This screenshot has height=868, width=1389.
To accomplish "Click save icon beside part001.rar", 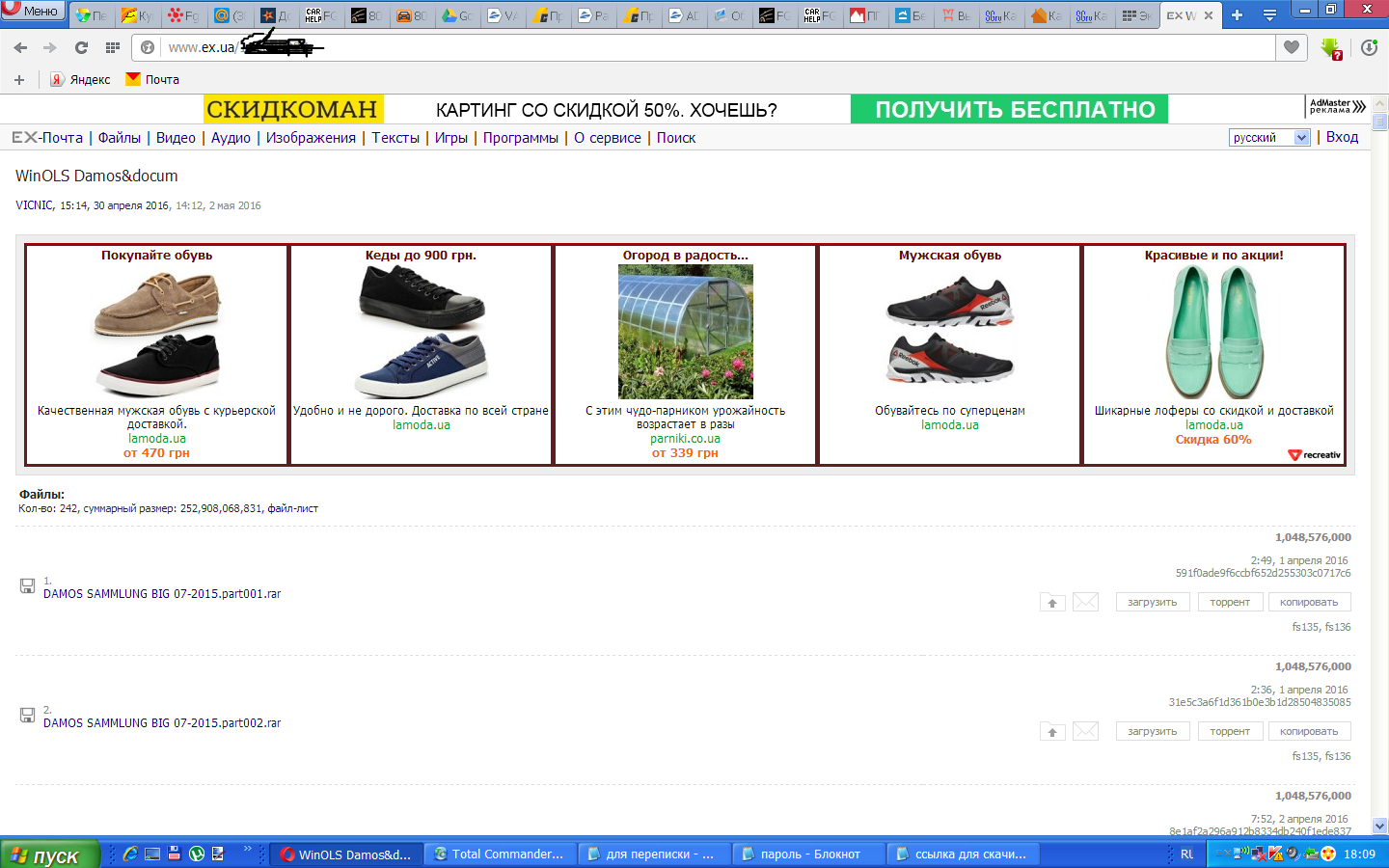I will tap(27, 585).
